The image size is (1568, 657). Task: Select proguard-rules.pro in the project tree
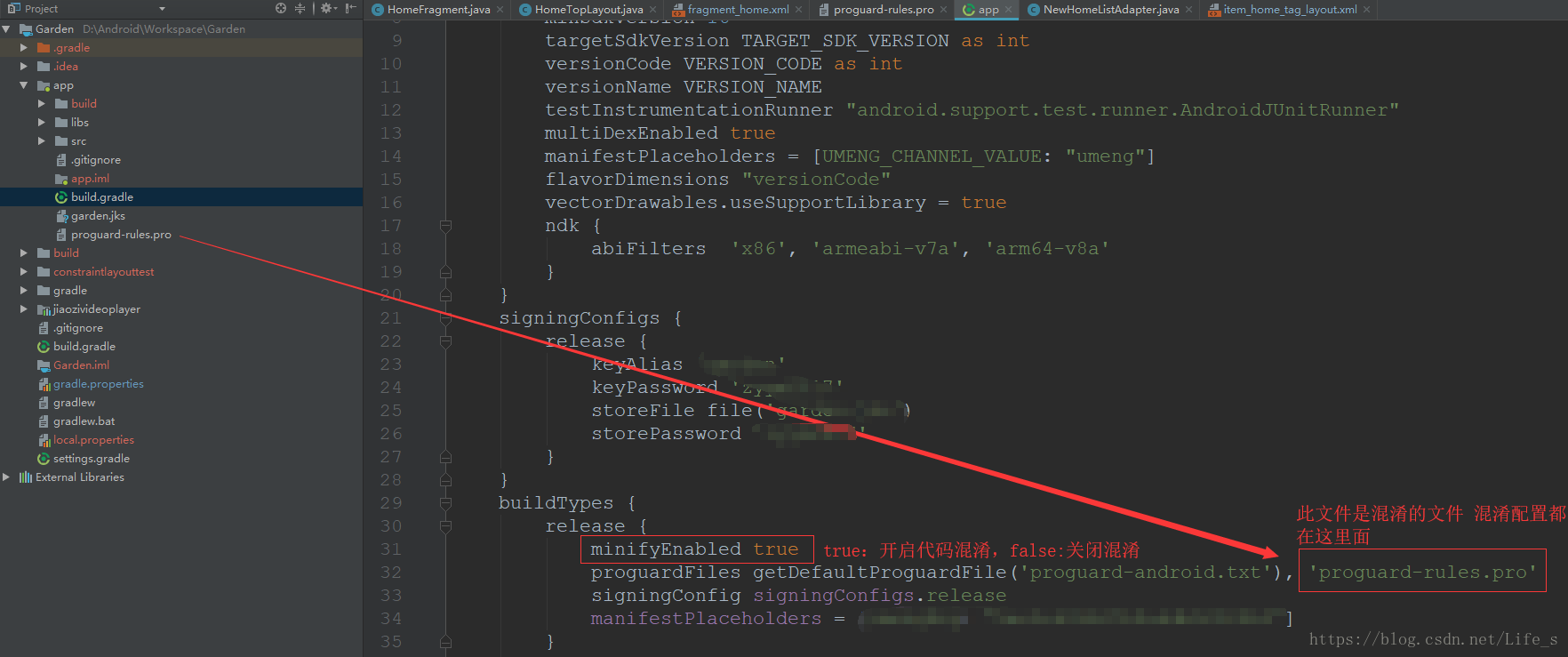pos(121,235)
